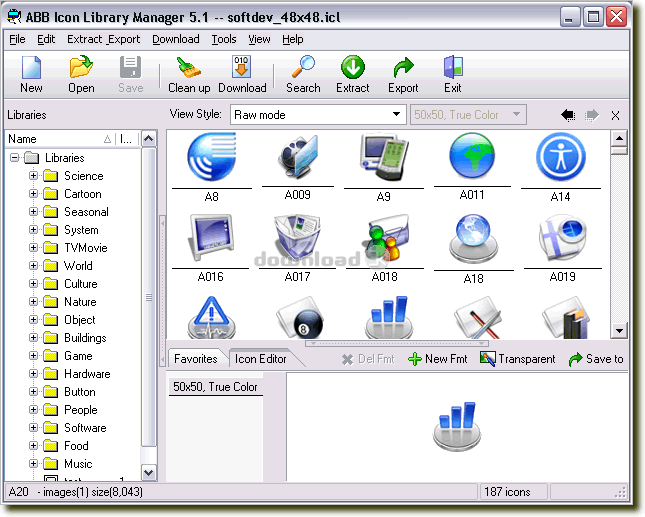
Task: Click the Search magnifier icon
Action: coord(303,68)
